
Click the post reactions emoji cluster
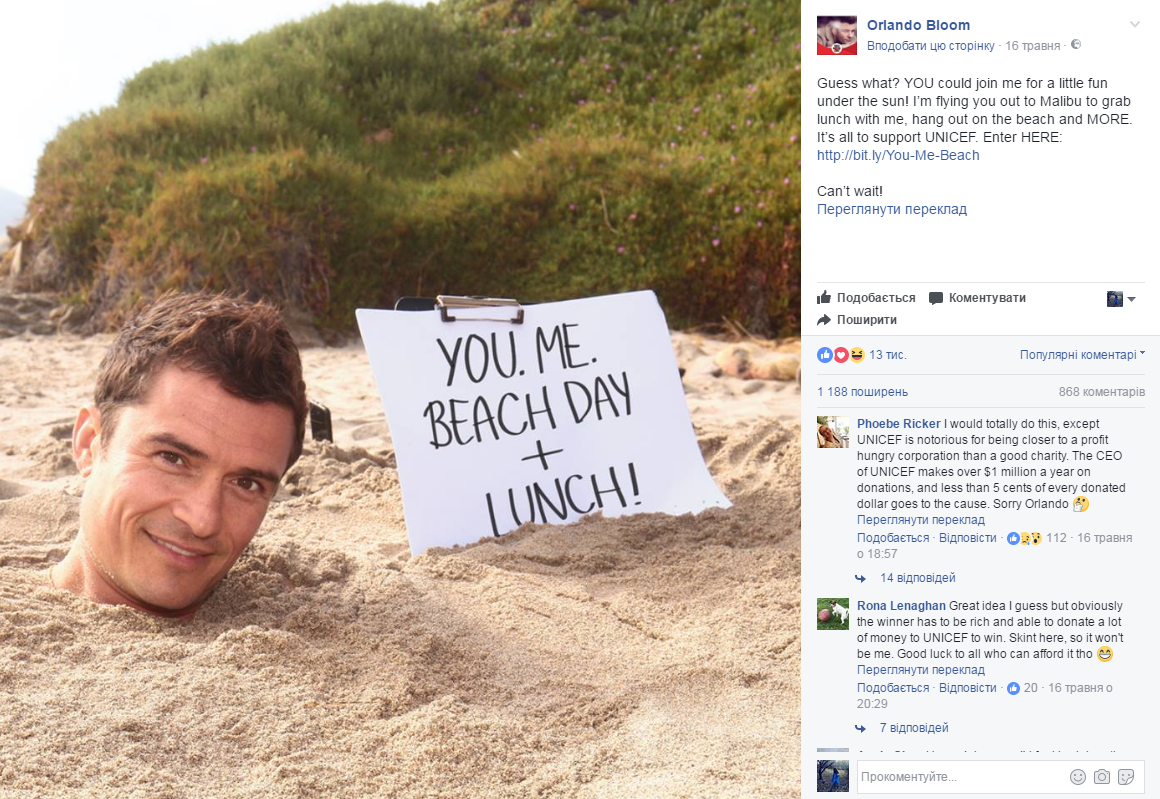(840, 355)
